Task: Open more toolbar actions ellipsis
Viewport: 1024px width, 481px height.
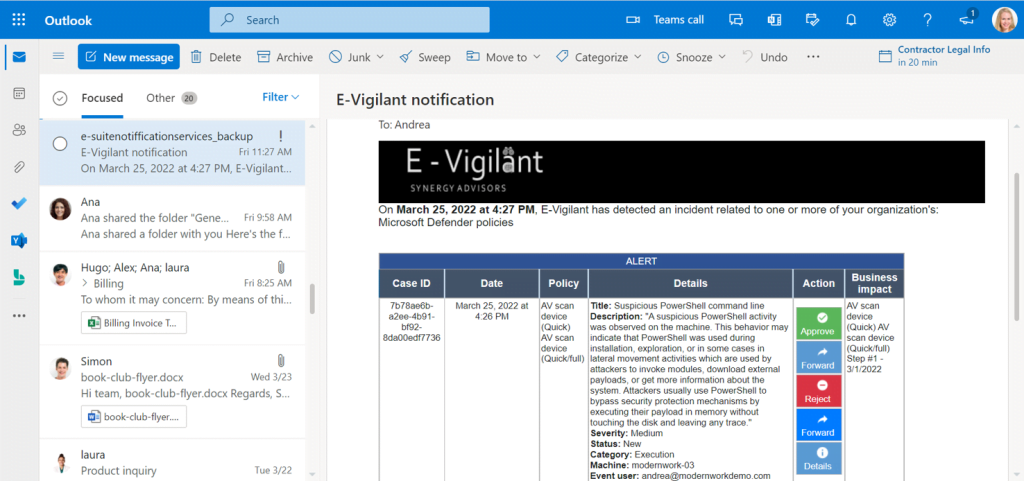Action: (812, 57)
